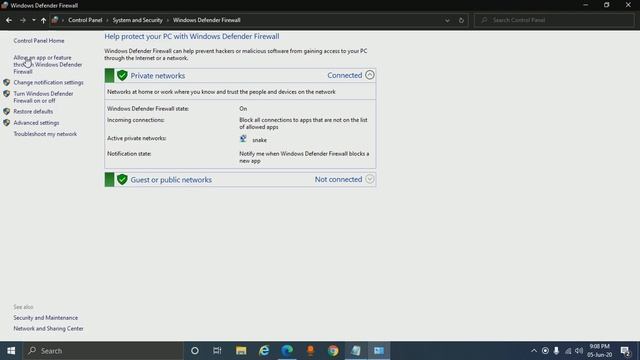Go up one level with Up arrow
The width and height of the screenshot is (640, 360).
[43, 20]
